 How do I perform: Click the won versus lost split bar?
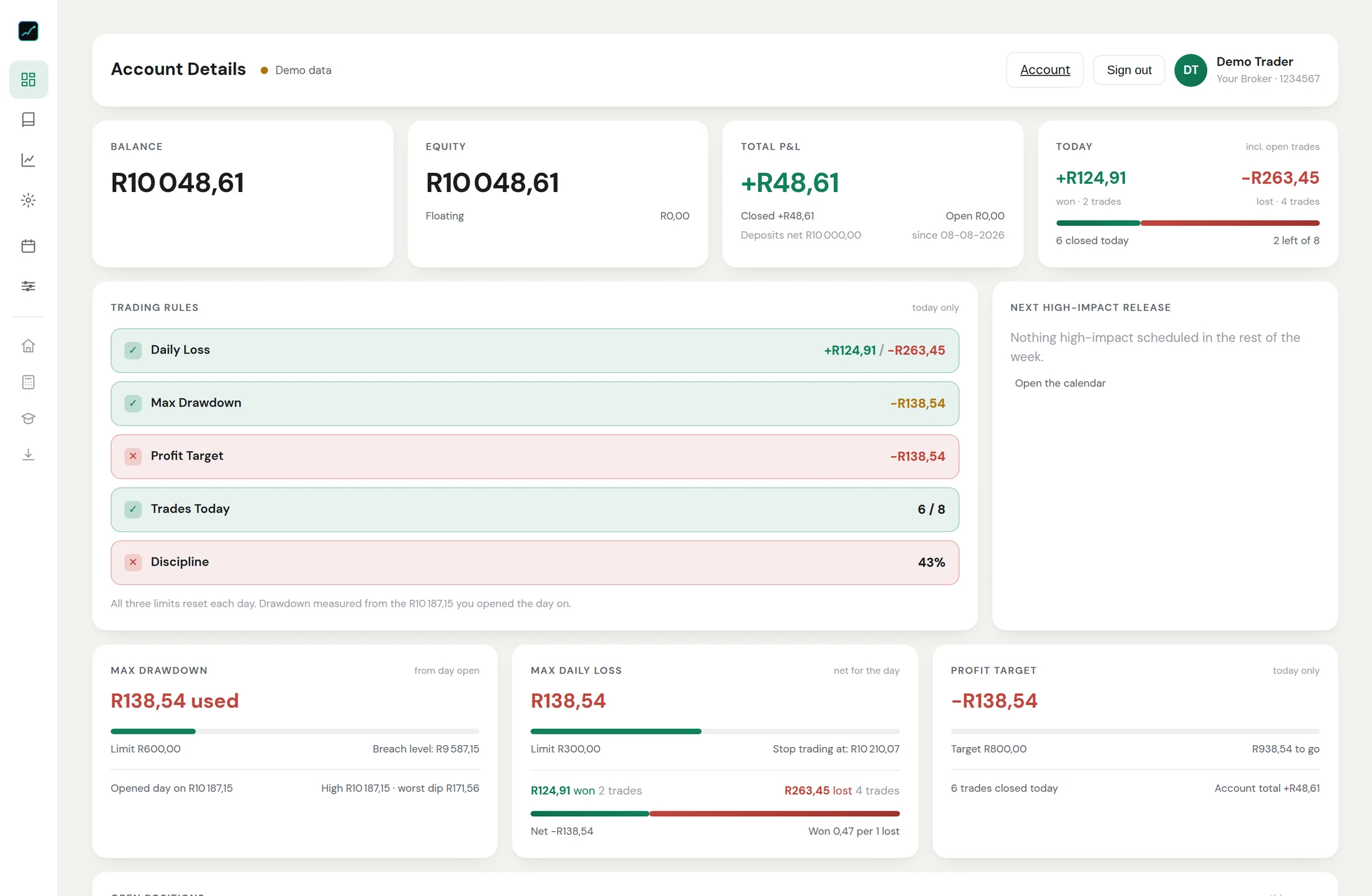click(715, 814)
